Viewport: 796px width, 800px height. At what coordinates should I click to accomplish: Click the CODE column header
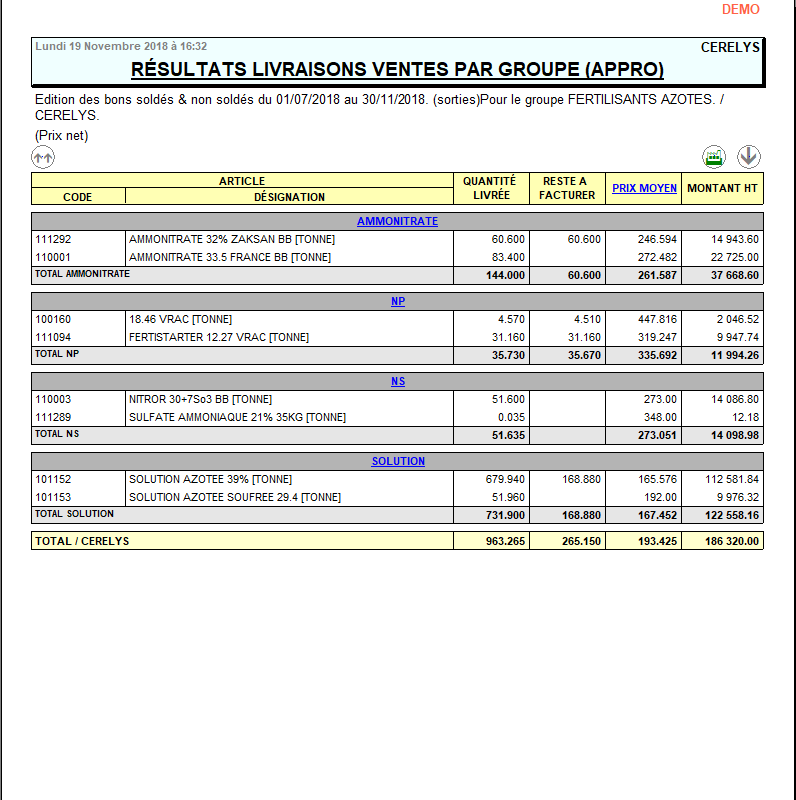[x=78, y=197]
